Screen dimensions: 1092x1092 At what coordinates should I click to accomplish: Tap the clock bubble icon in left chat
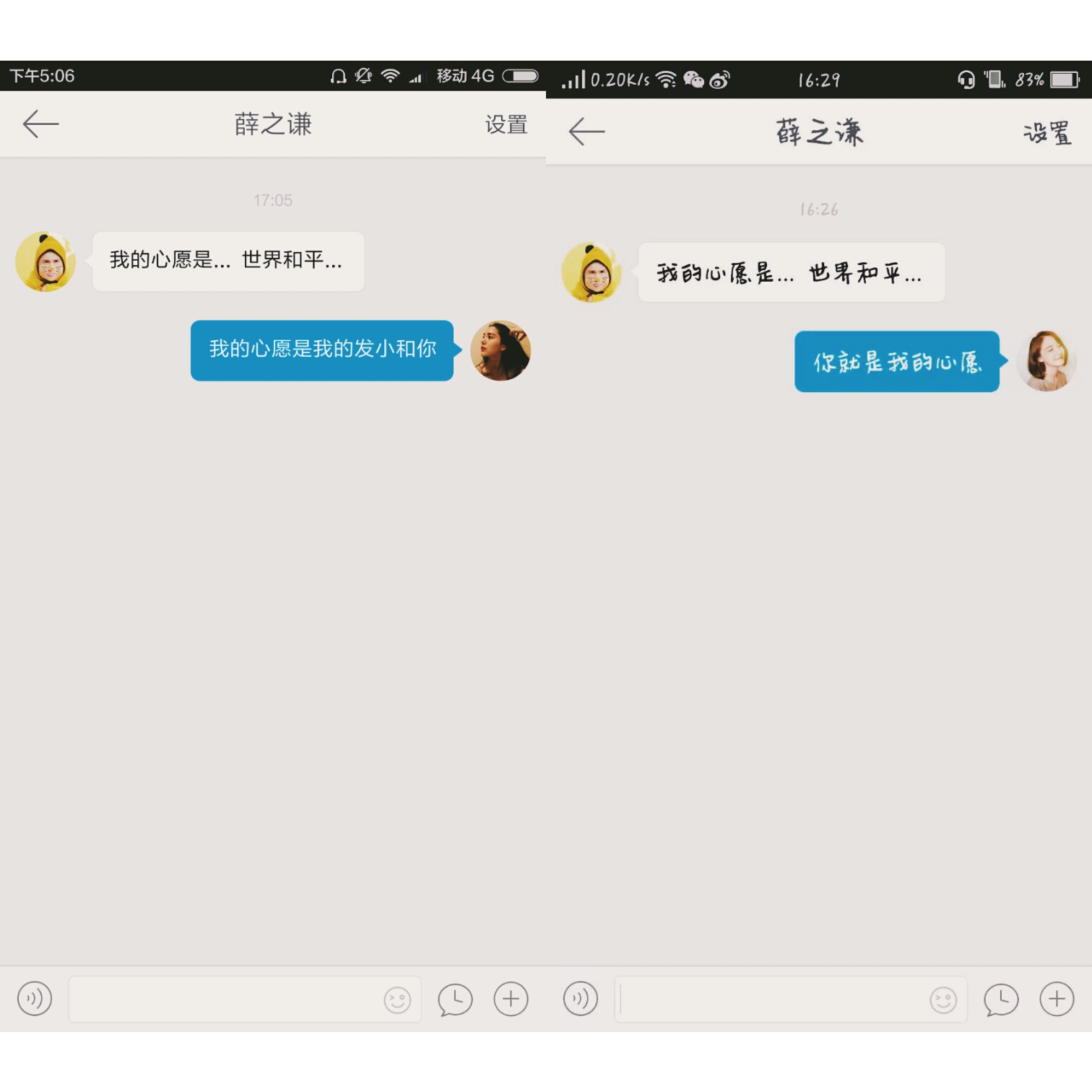455,1000
